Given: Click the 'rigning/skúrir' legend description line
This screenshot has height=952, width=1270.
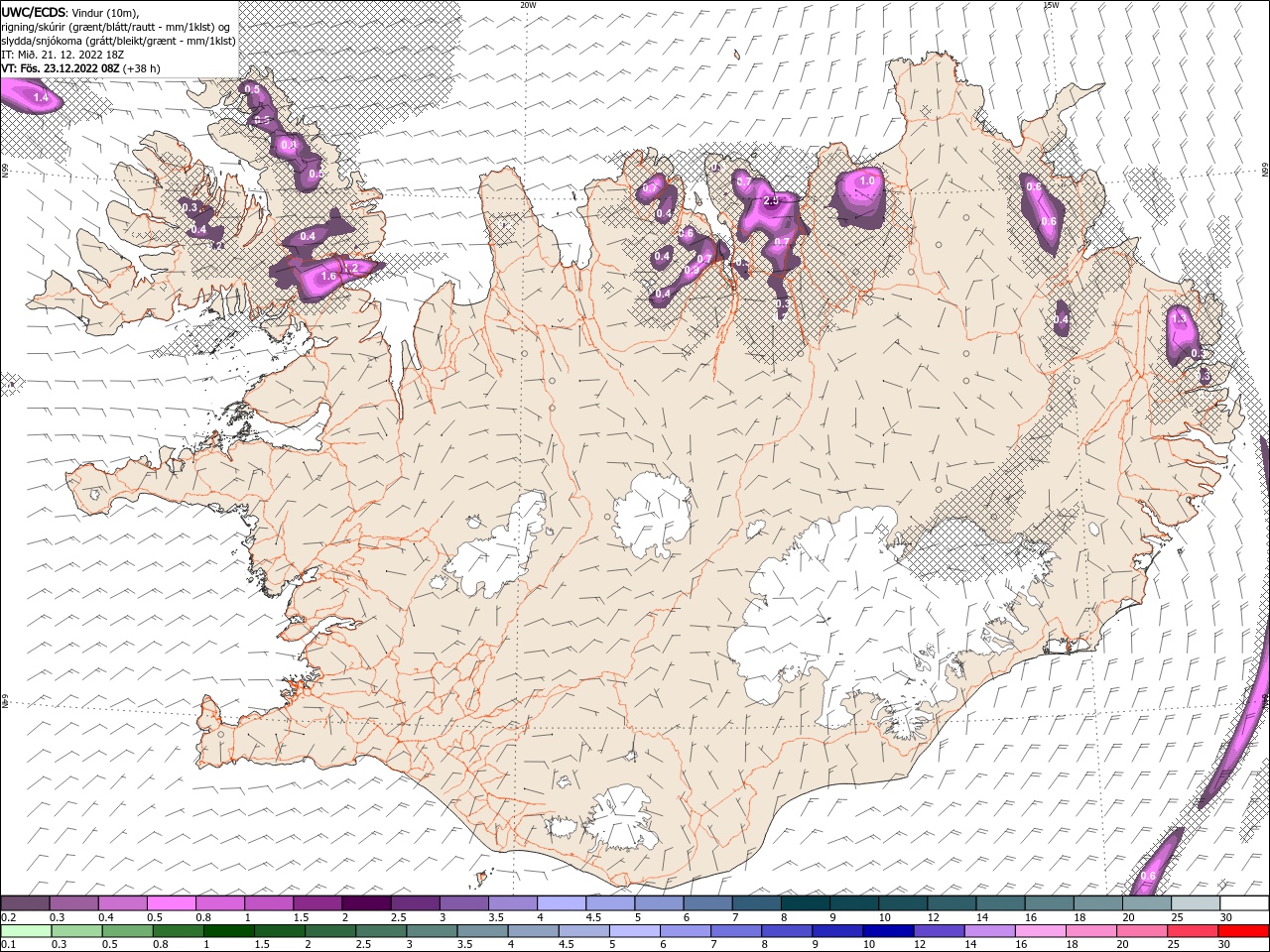Looking at the screenshot, I should click(117, 27).
